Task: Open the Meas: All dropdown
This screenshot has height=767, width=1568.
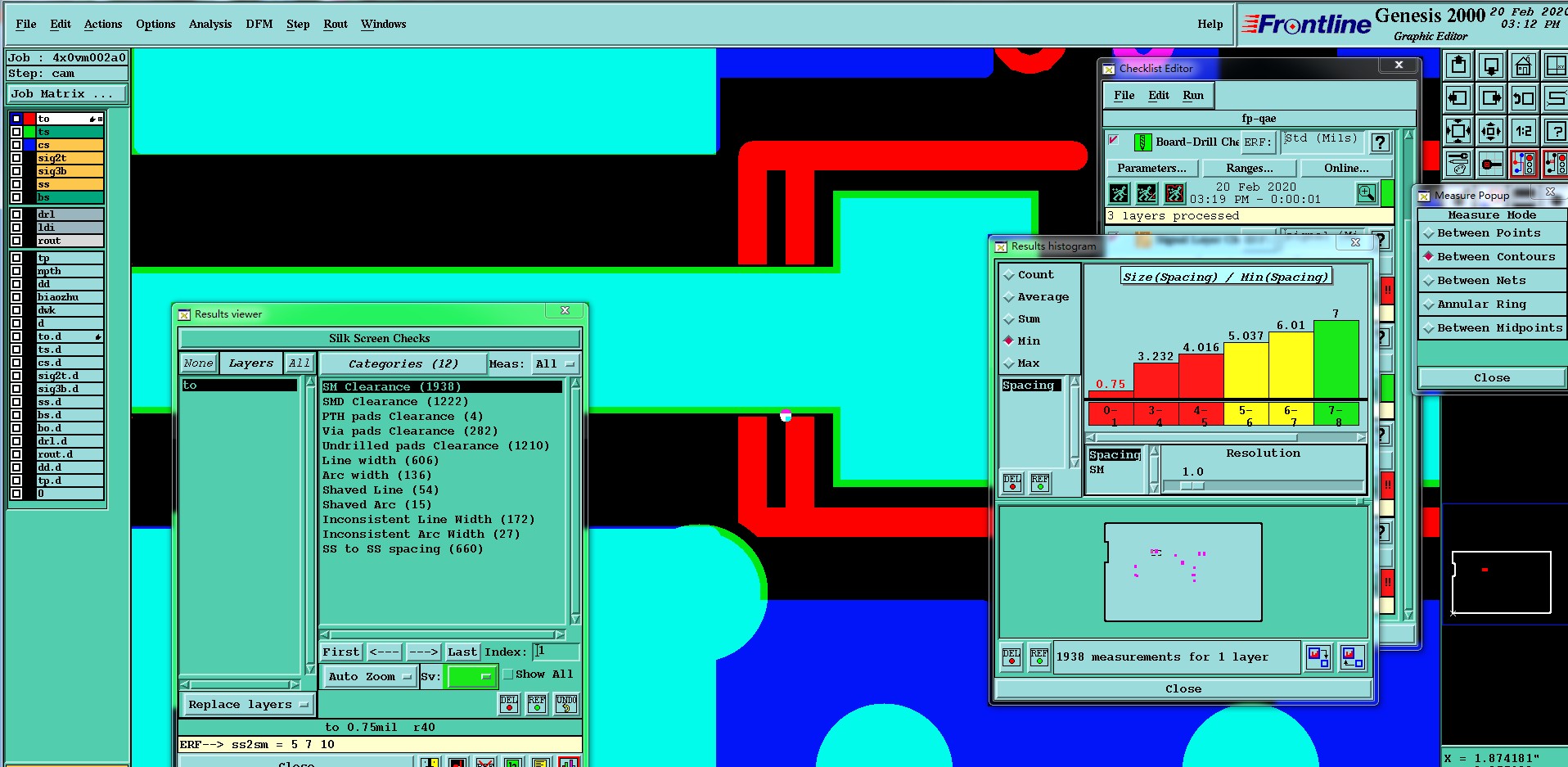Action: pos(556,363)
